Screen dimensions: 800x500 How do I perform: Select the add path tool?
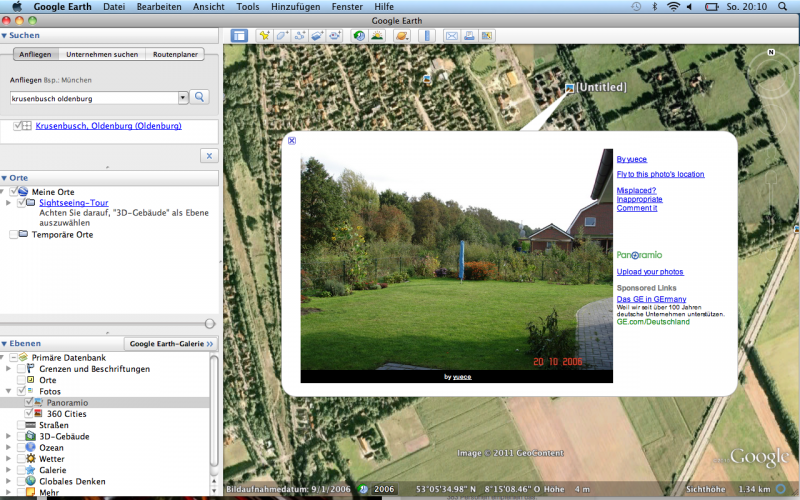click(x=300, y=36)
